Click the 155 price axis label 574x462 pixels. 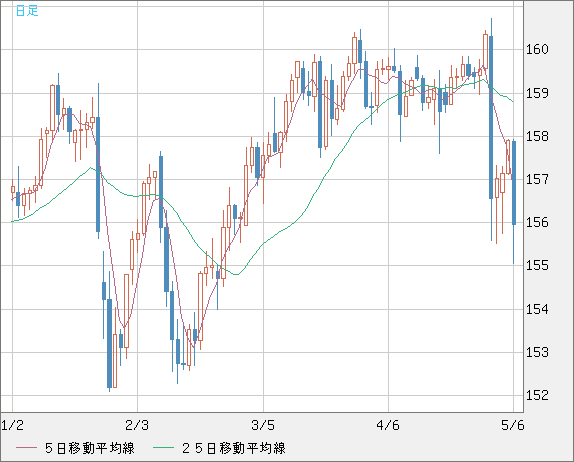[x=537, y=265]
